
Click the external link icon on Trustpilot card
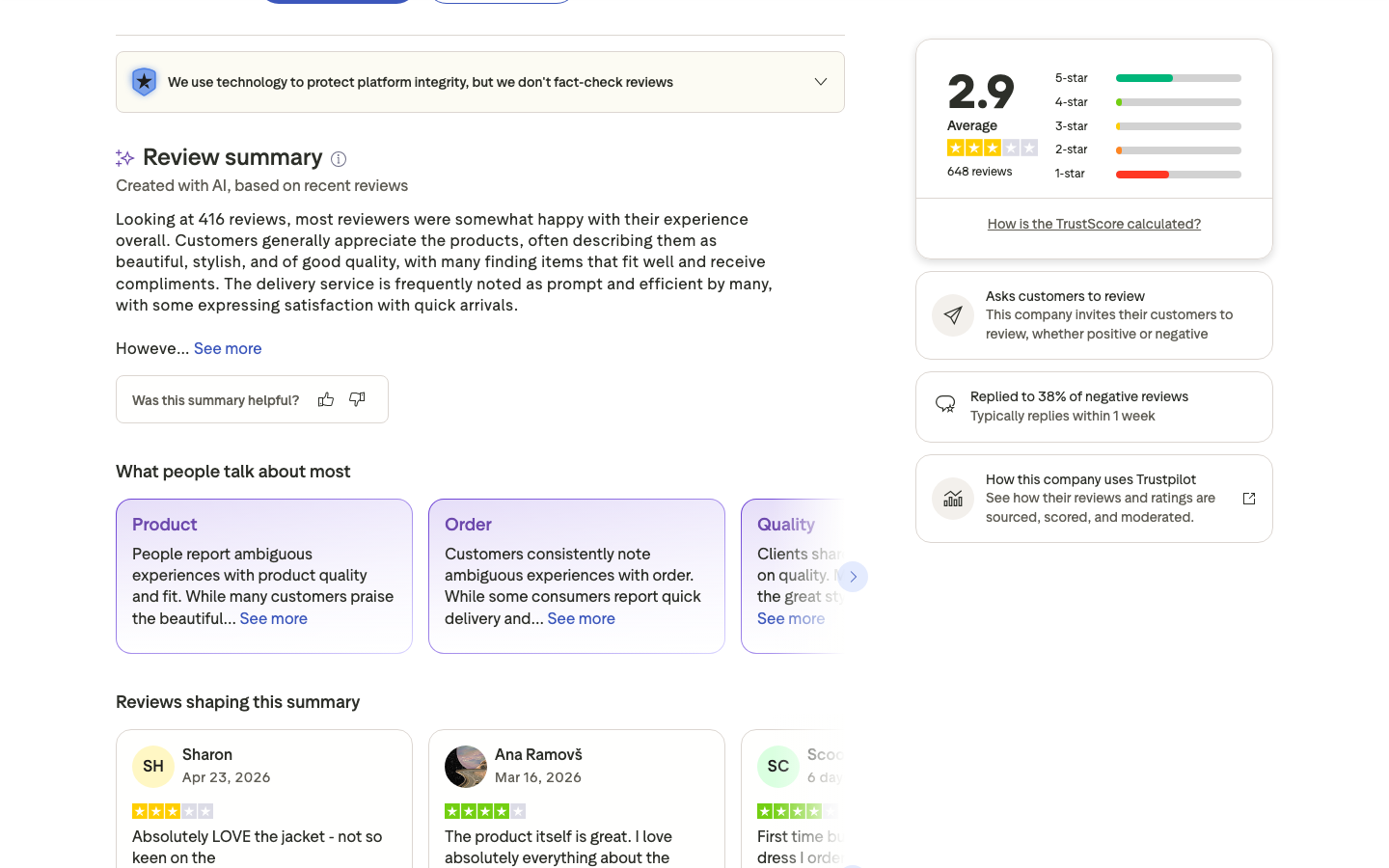tap(1249, 499)
